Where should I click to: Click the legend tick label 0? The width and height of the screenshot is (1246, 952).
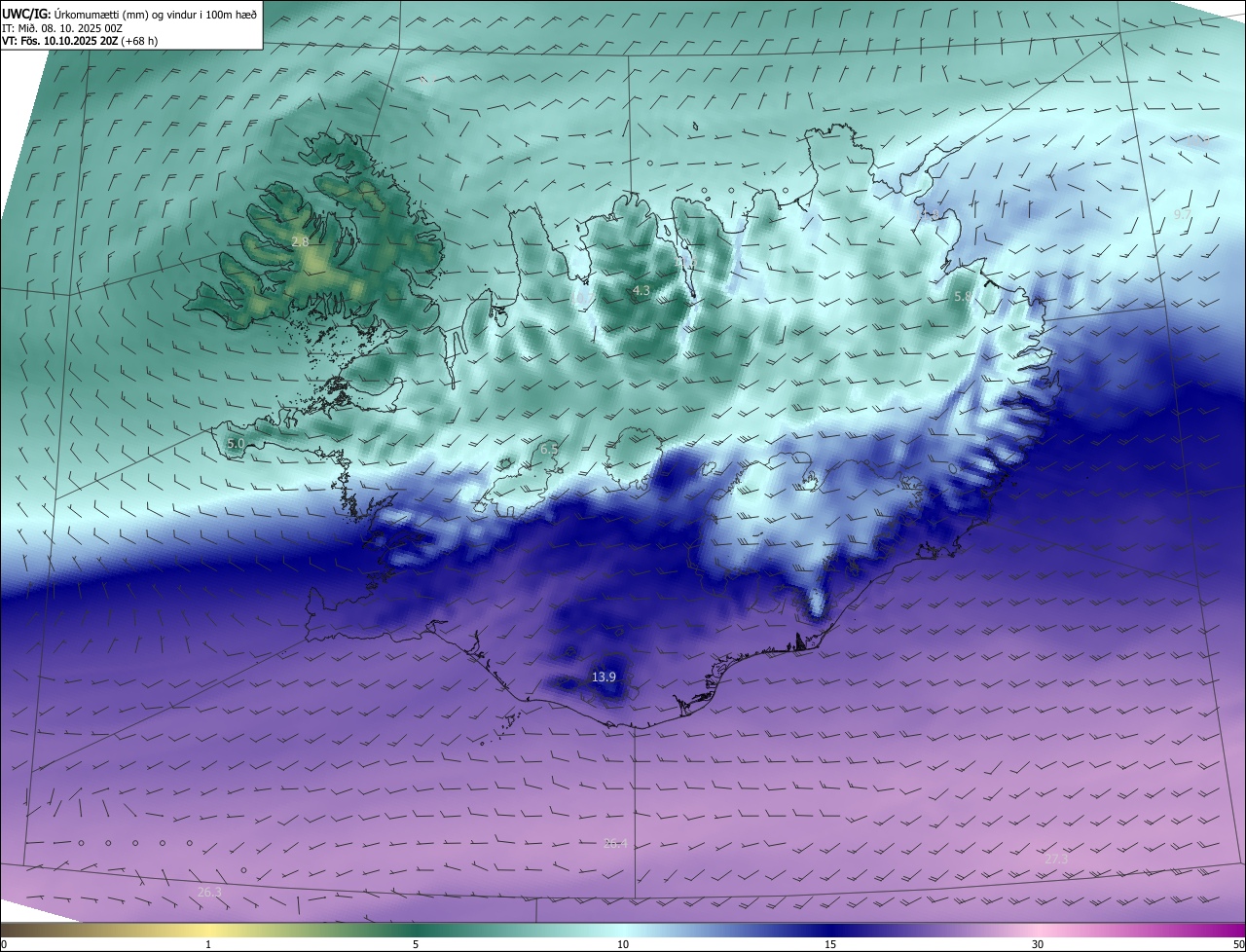(x=4, y=944)
